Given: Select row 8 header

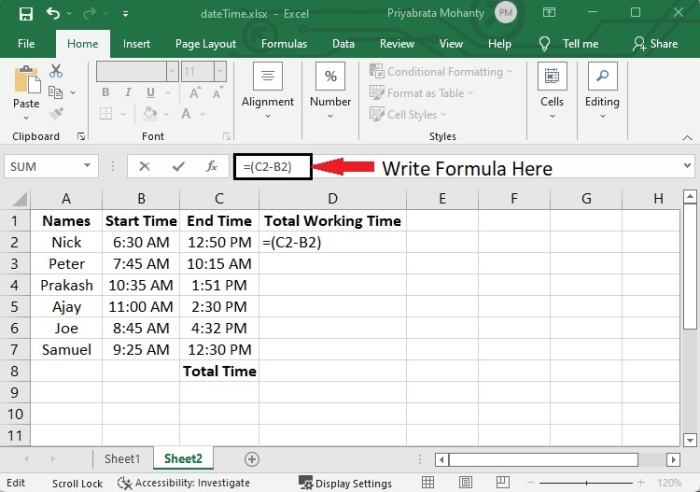Looking at the screenshot, I should point(14,371).
